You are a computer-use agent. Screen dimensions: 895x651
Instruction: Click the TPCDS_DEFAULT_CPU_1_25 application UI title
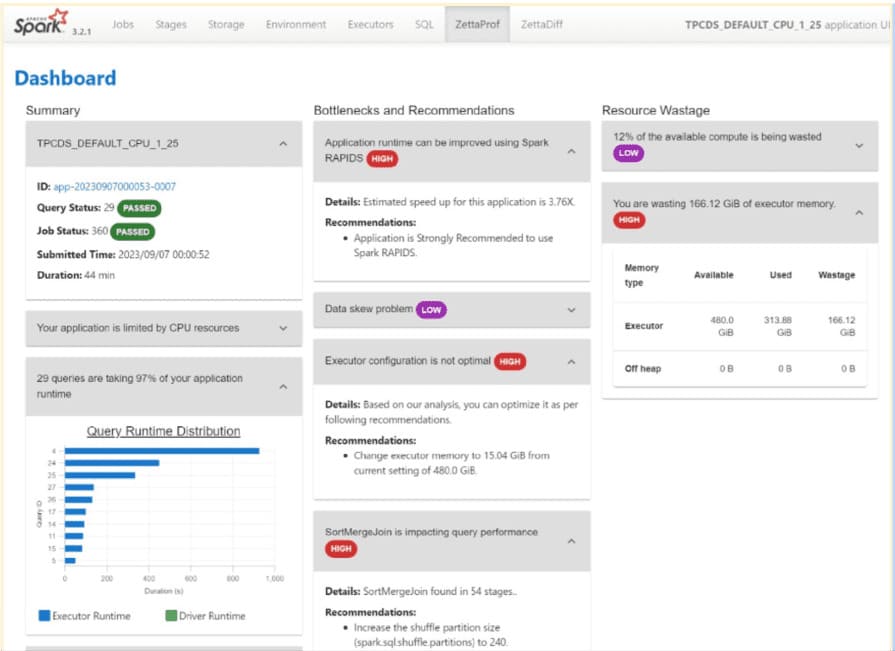click(787, 25)
